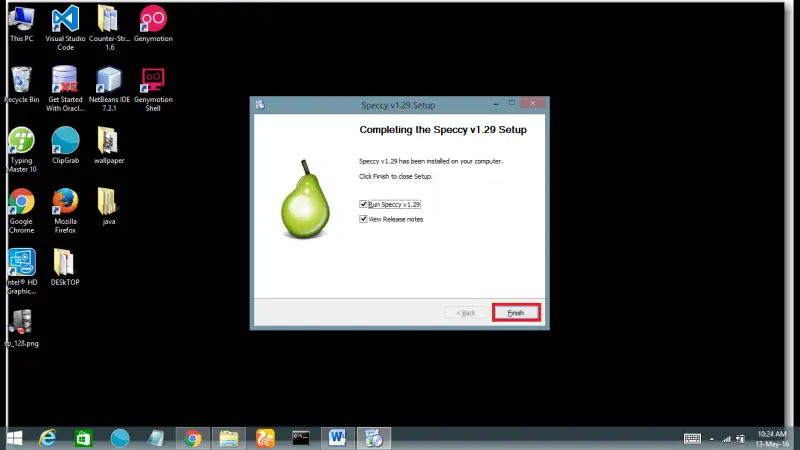Select wallpaper folder icon
The height and width of the screenshot is (450, 800).
pos(109,146)
